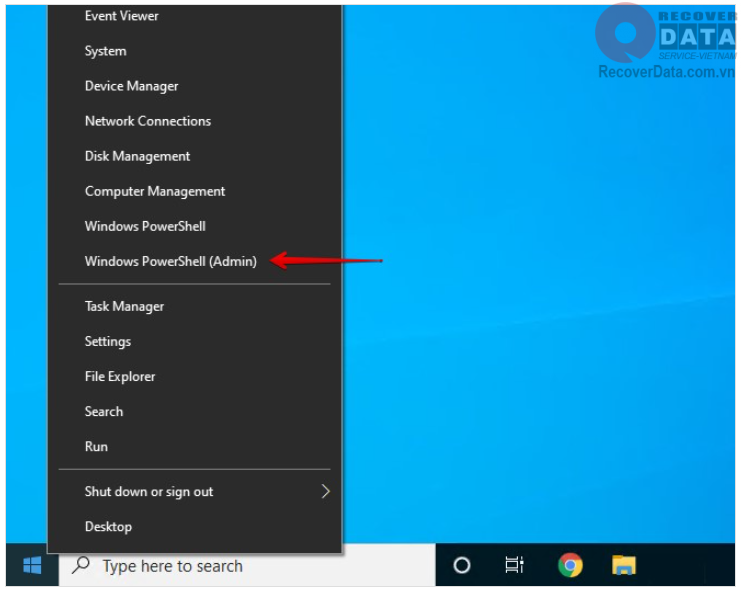Select System in the Win+X menu
The width and height of the screenshot is (741, 591).
[194, 51]
